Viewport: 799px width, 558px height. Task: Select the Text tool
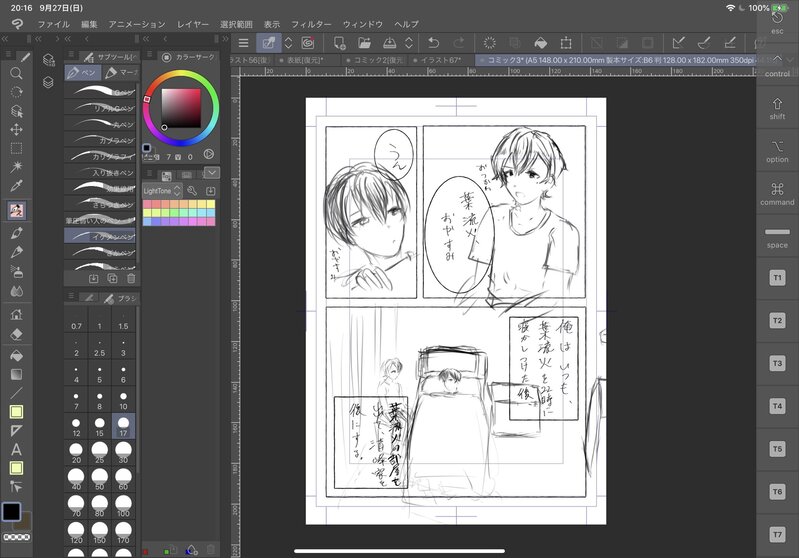point(16,449)
